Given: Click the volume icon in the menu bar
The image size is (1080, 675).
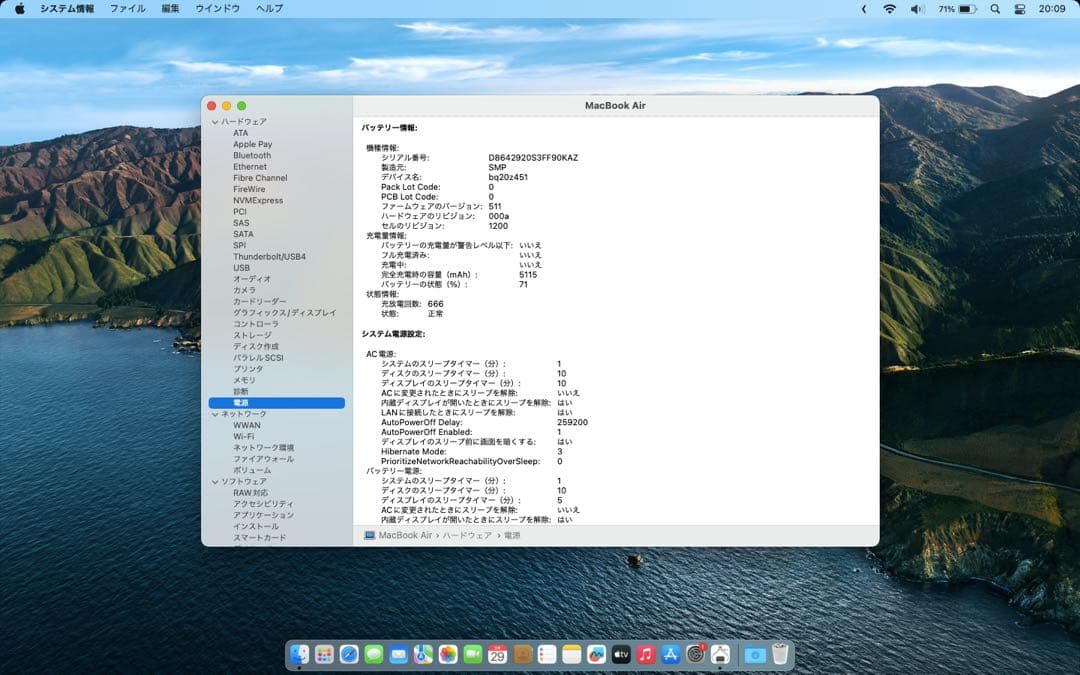Looking at the screenshot, I should point(917,9).
